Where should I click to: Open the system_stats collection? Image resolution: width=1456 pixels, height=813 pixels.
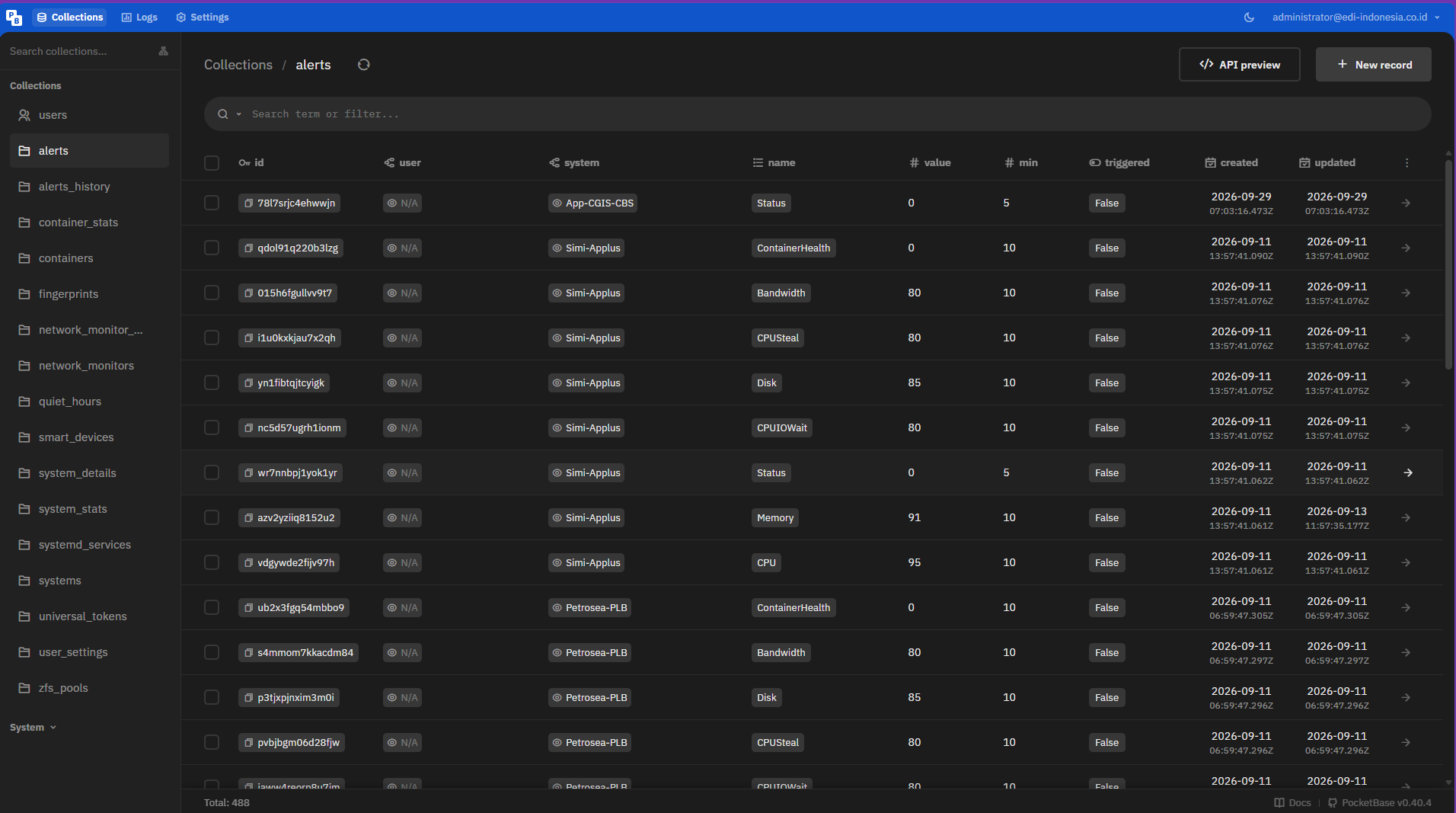[x=90, y=509]
